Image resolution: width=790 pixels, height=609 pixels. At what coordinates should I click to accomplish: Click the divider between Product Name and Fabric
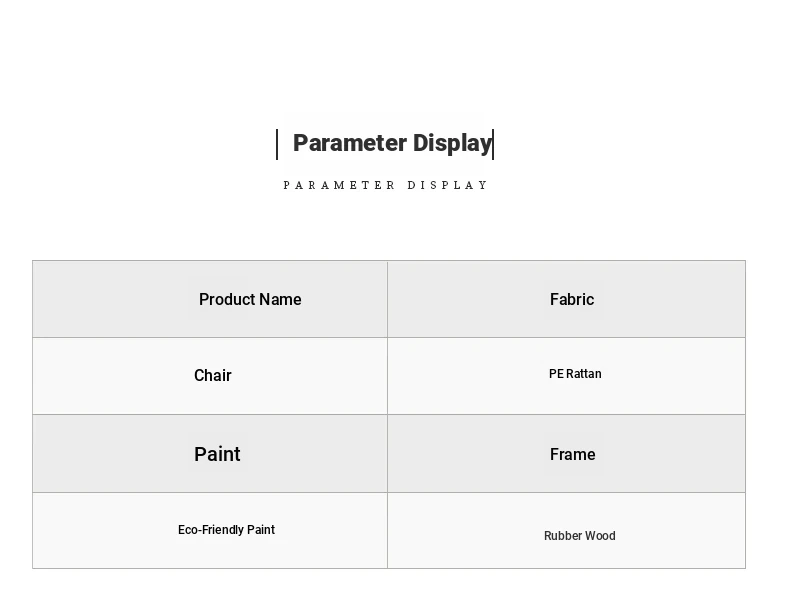[387, 299]
